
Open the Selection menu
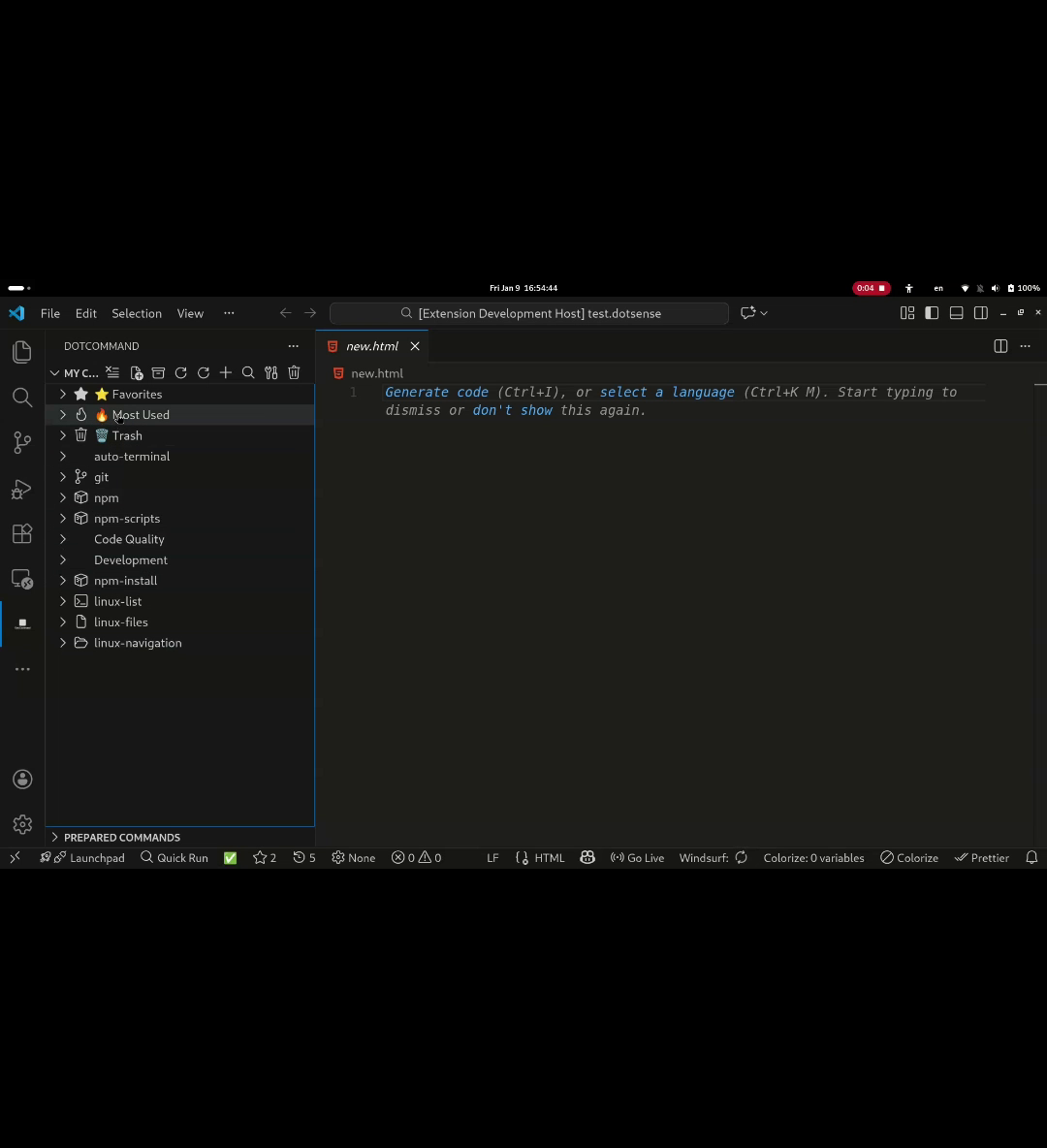[x=136, y=313]
